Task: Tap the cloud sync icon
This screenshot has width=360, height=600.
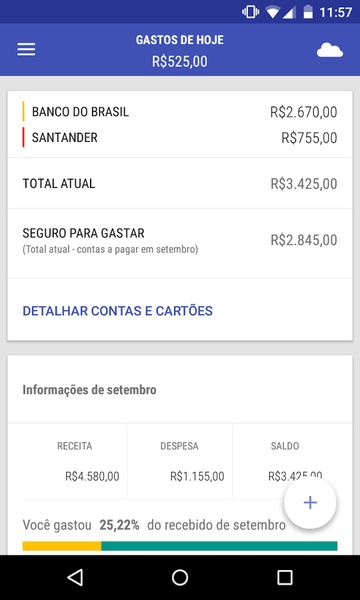Action: pos(330,50)
